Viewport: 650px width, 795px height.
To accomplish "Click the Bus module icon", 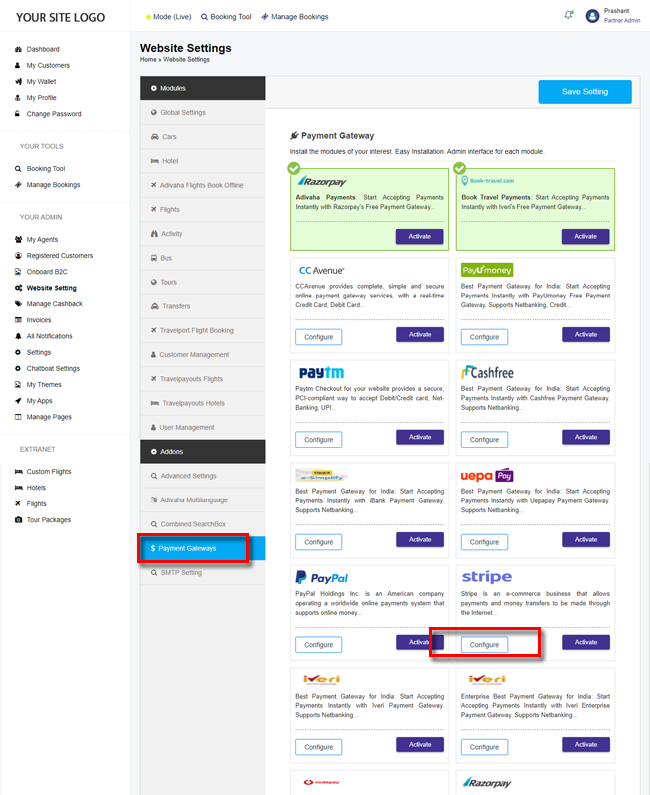I will click(154, 258).
